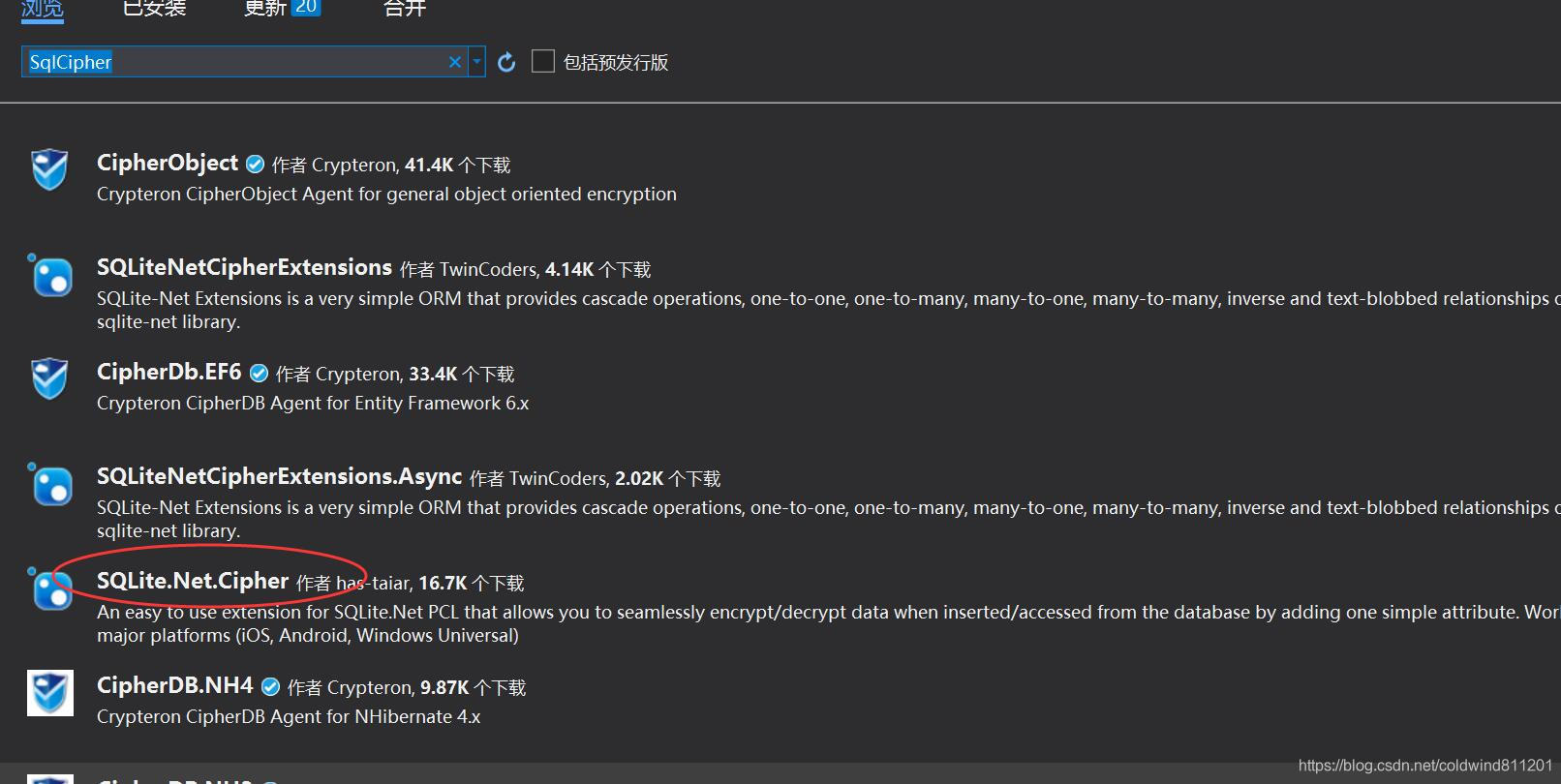1561x784 pixels.
Task: Select the SQLiteNetCipherExtensions package title
Action: pos(244,267)
